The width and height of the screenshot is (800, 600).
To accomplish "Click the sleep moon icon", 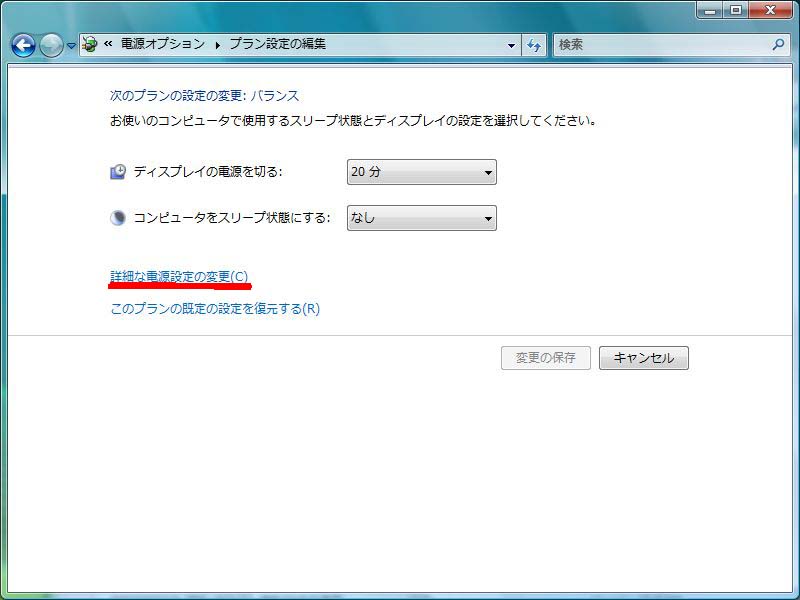I will (x=118, y=218).
